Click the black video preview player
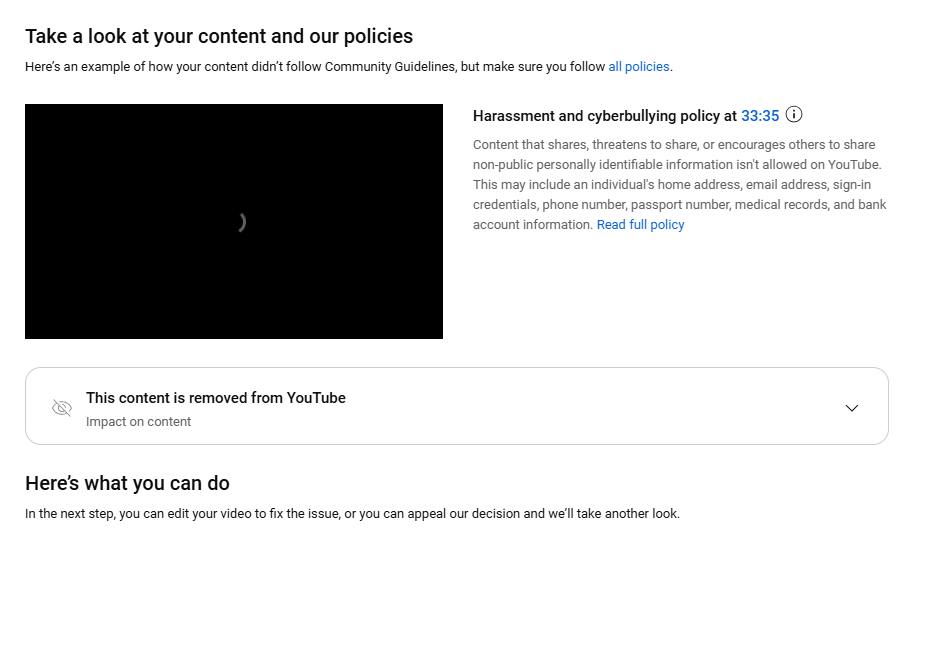 point(234,221)
